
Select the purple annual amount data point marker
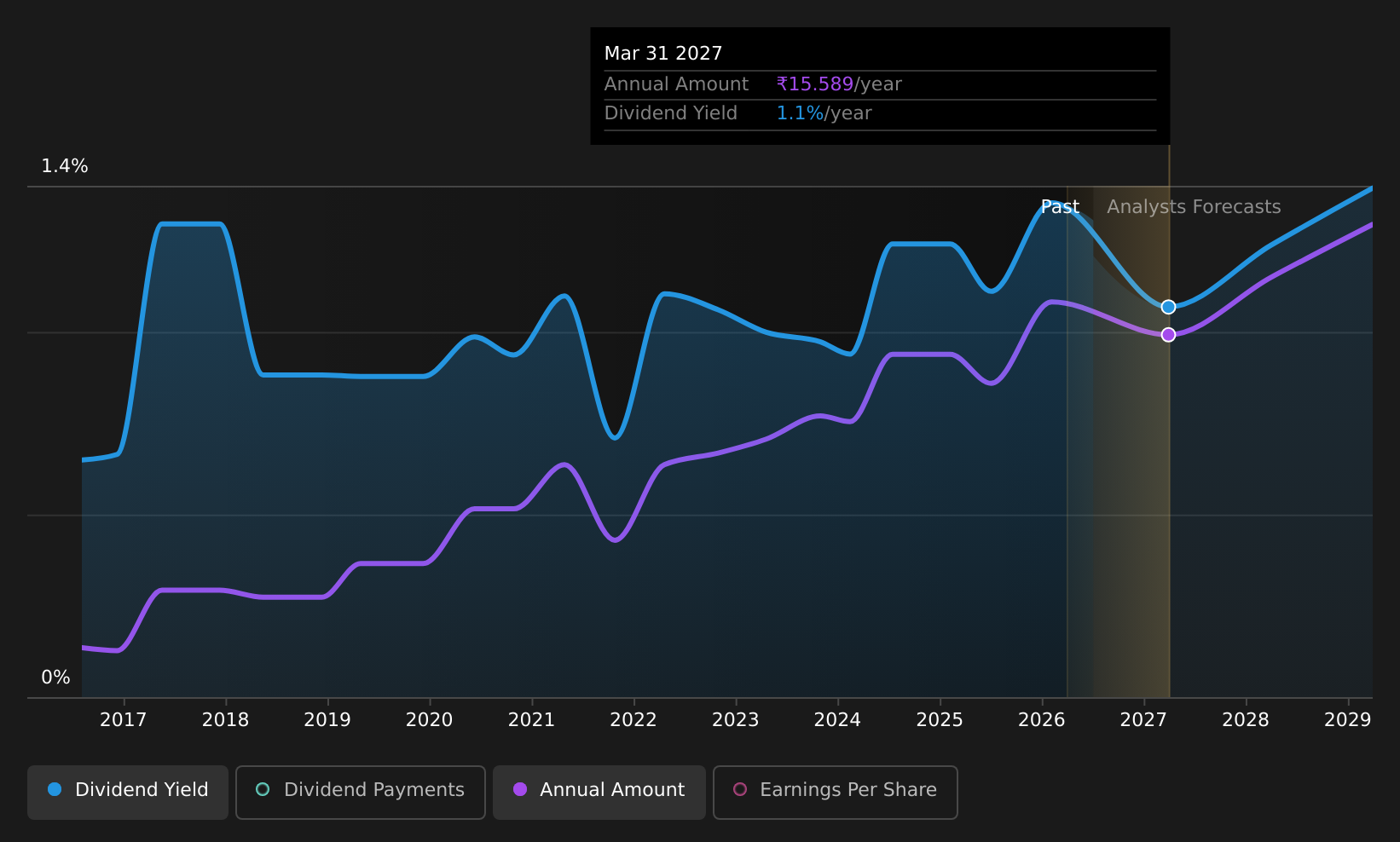click(x=1168, y=335)
